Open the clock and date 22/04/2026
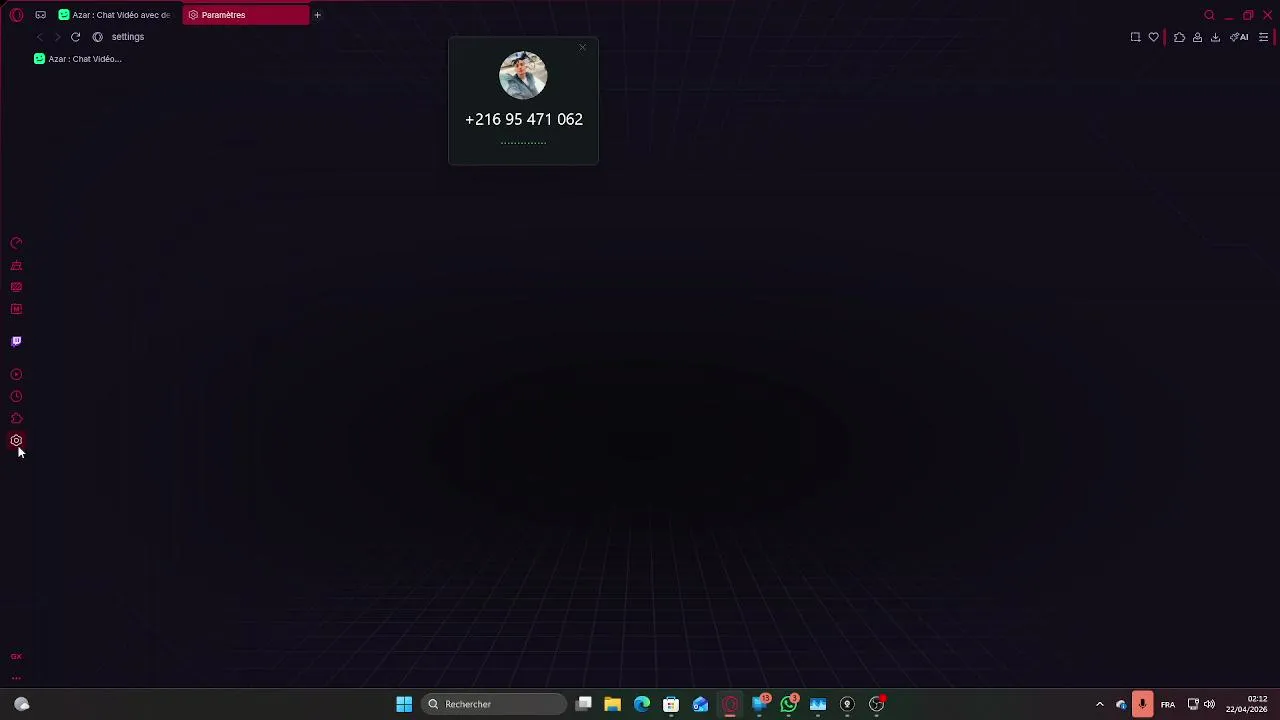The height and width of the screenshot is (720, 1280). pos(1247,704)
